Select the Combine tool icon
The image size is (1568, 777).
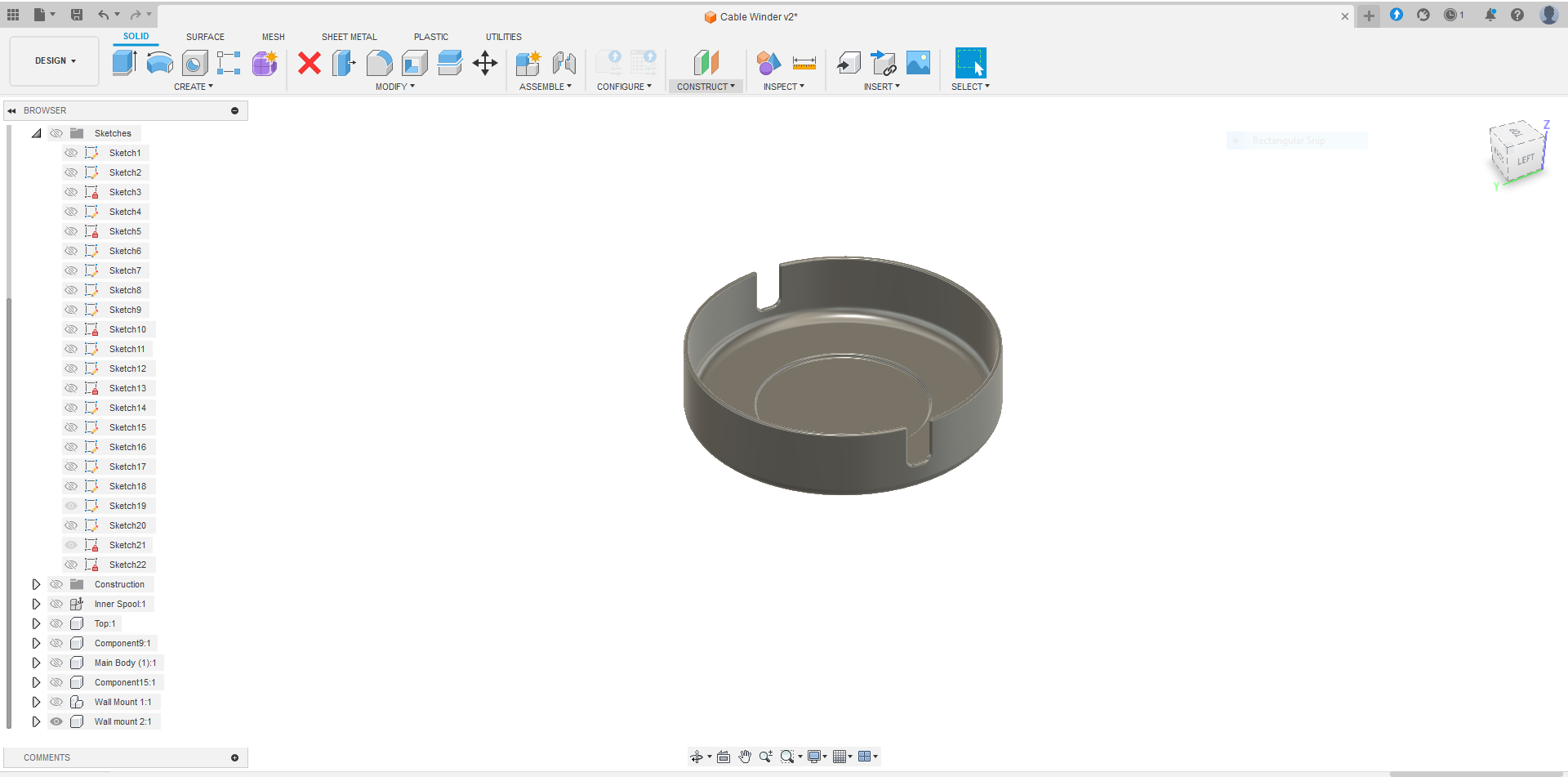(450, 63)
